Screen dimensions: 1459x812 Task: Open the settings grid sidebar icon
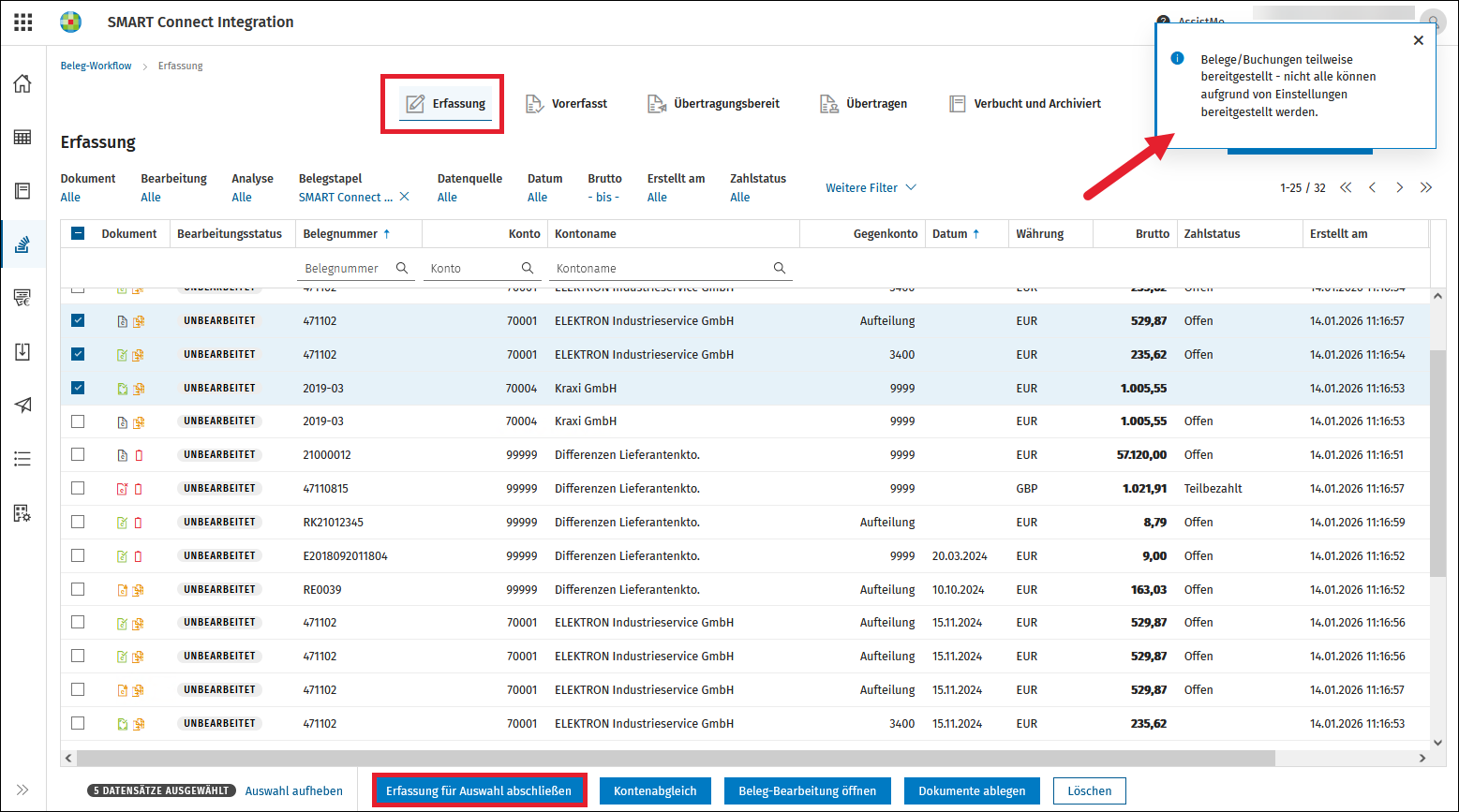[x=22, y=512]
